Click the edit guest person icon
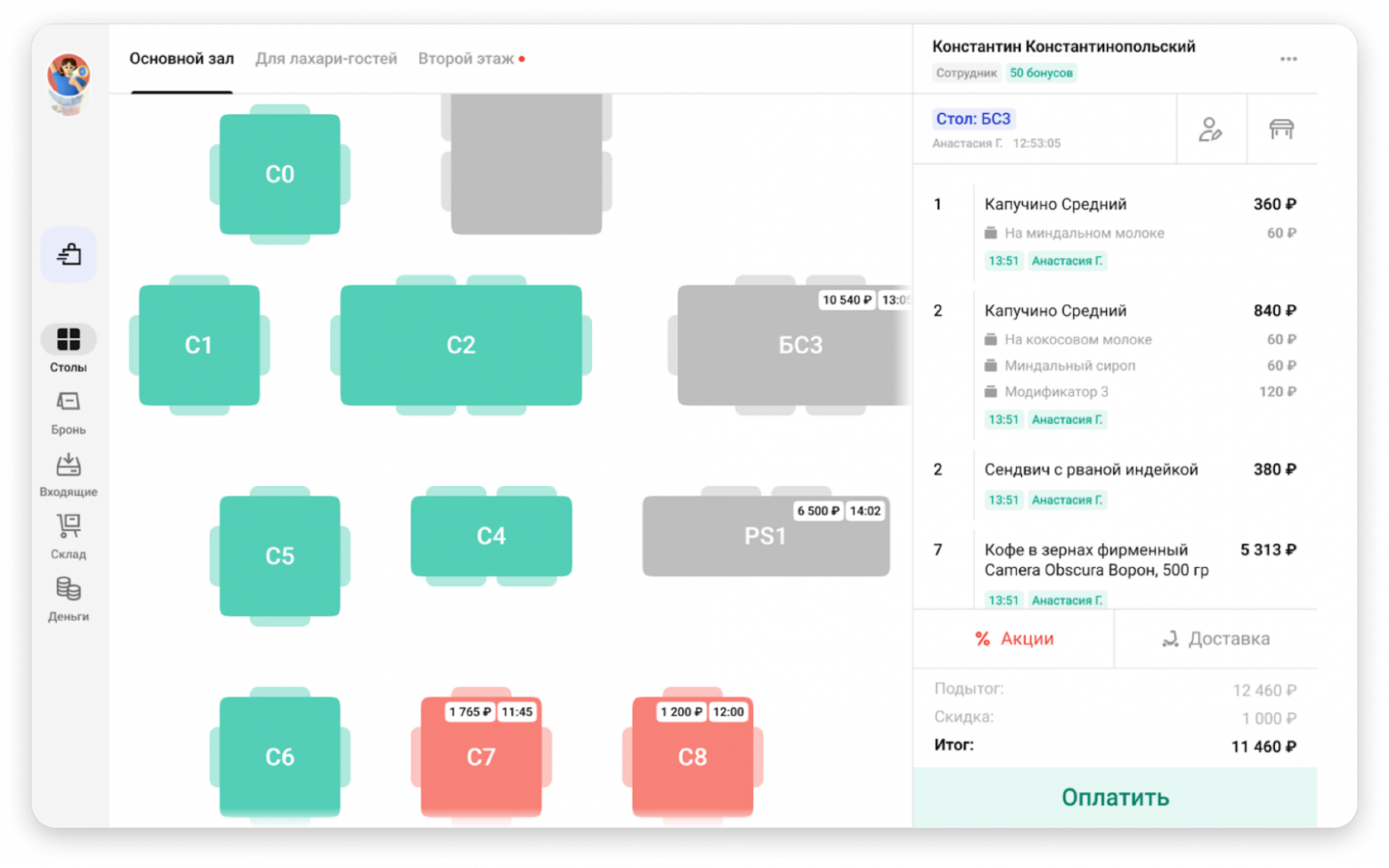This screenshot has width=1389, height=868. pos(1211,130)
